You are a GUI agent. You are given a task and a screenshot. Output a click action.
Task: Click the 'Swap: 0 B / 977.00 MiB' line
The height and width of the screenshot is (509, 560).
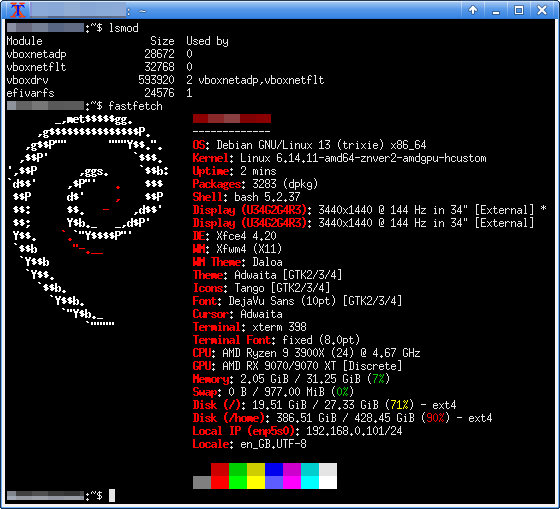273,392
